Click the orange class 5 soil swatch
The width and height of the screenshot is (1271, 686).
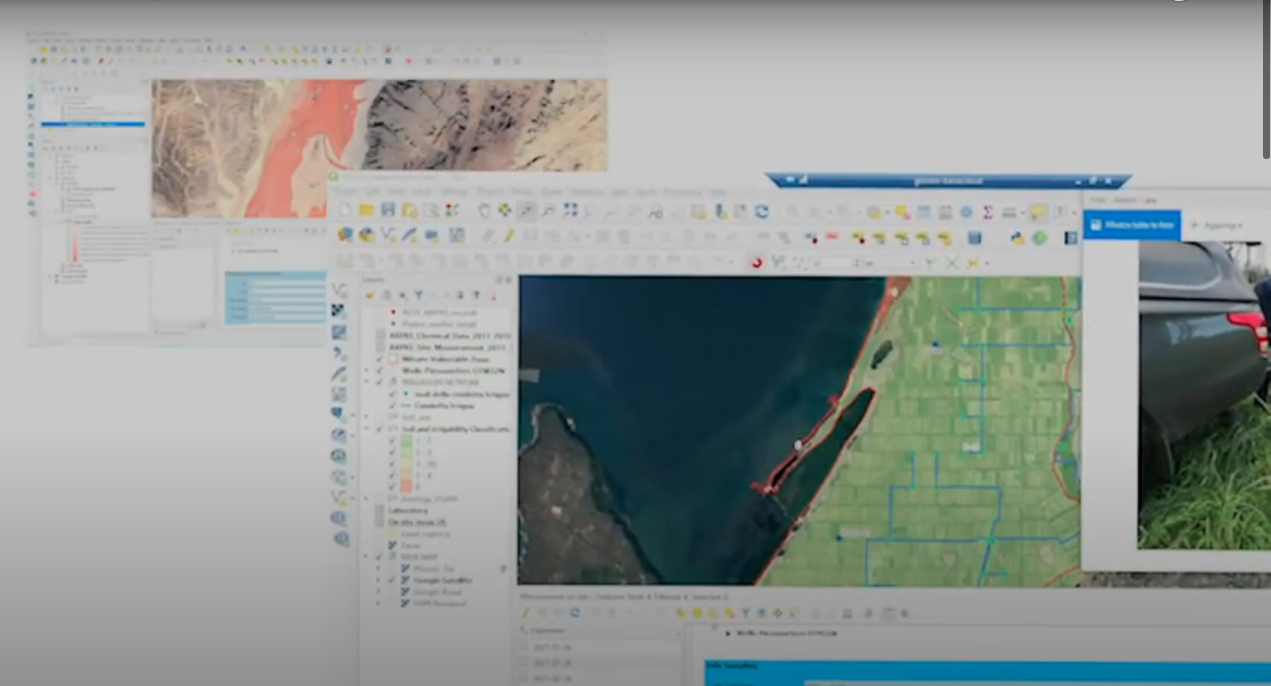point(407,487)
